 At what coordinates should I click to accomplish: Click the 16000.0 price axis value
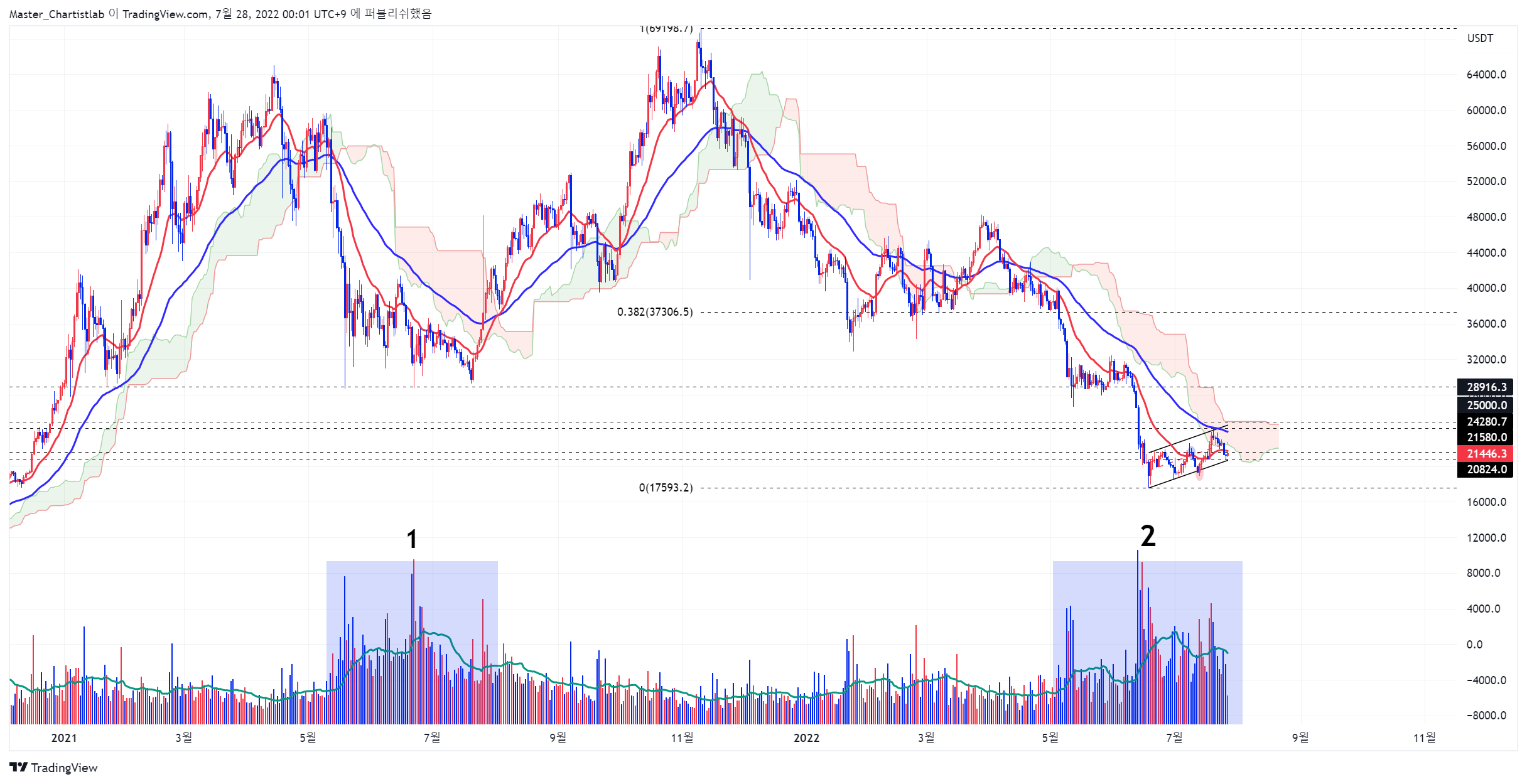click(x=1486, y=502)
